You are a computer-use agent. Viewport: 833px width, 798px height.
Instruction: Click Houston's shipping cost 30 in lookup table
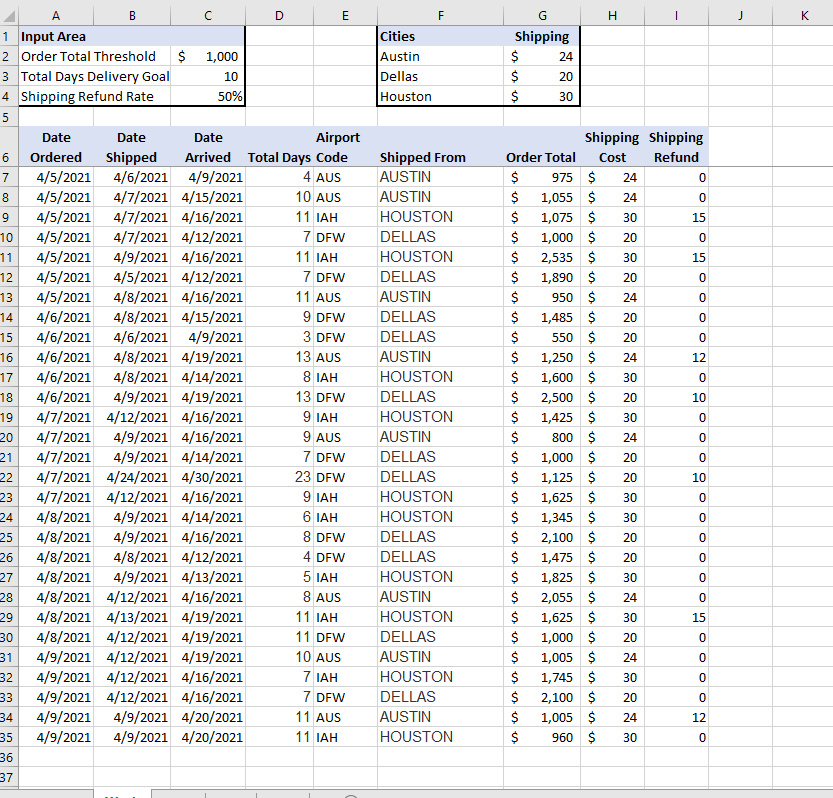(542, 97)
